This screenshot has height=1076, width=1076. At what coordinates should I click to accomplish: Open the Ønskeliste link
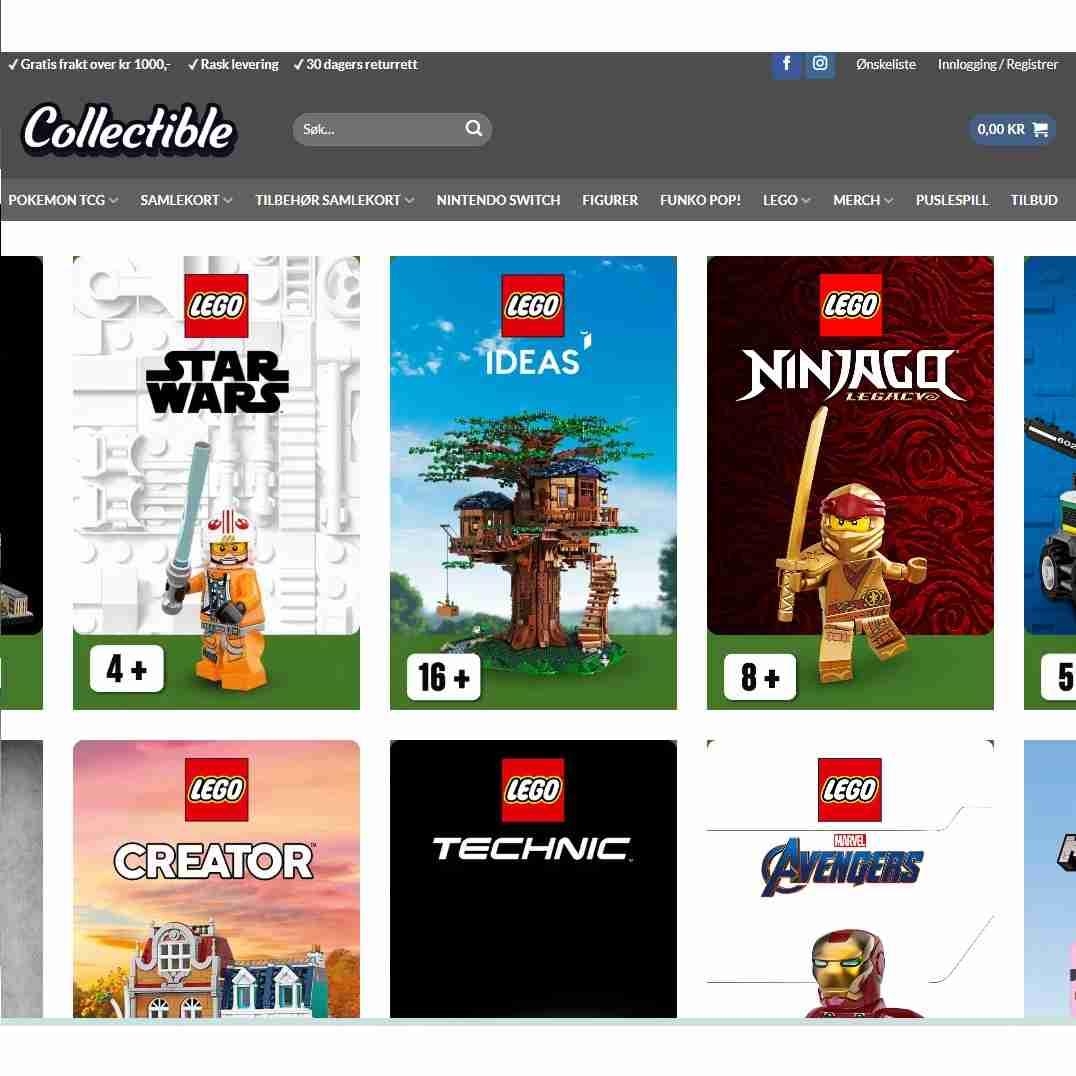pos(885,65)
